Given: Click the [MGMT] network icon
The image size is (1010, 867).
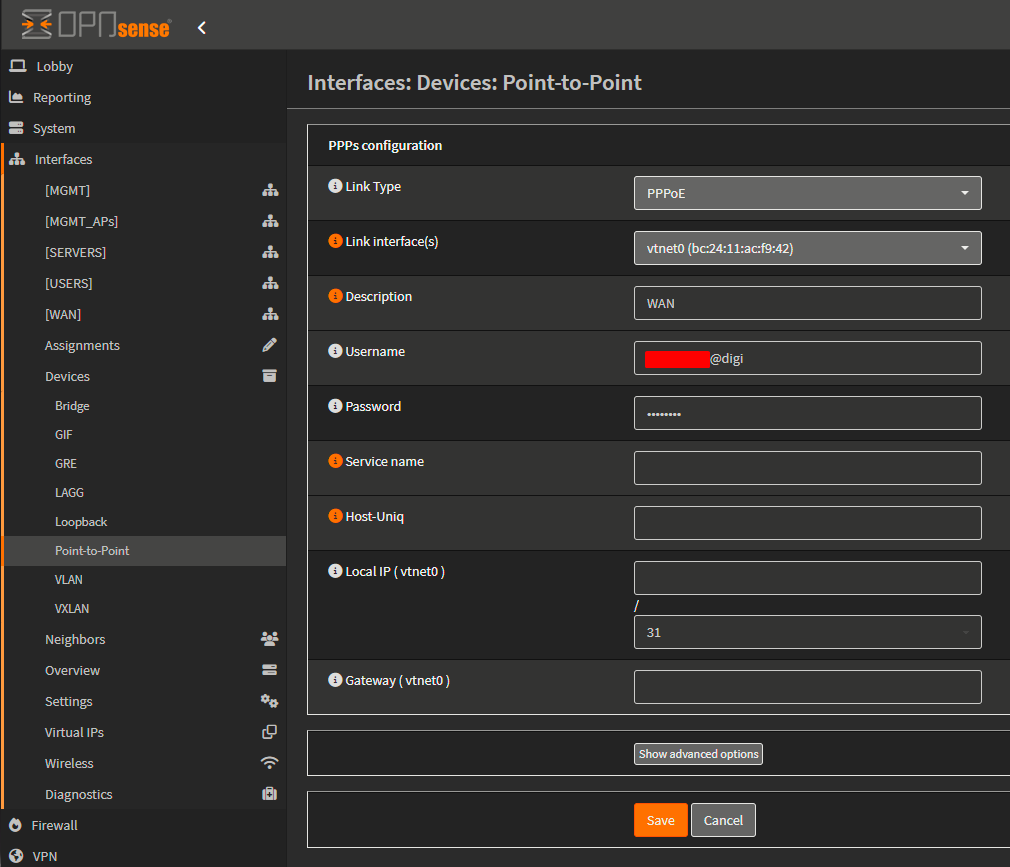Looking at the screenshot, I should (x=271, y=190).
